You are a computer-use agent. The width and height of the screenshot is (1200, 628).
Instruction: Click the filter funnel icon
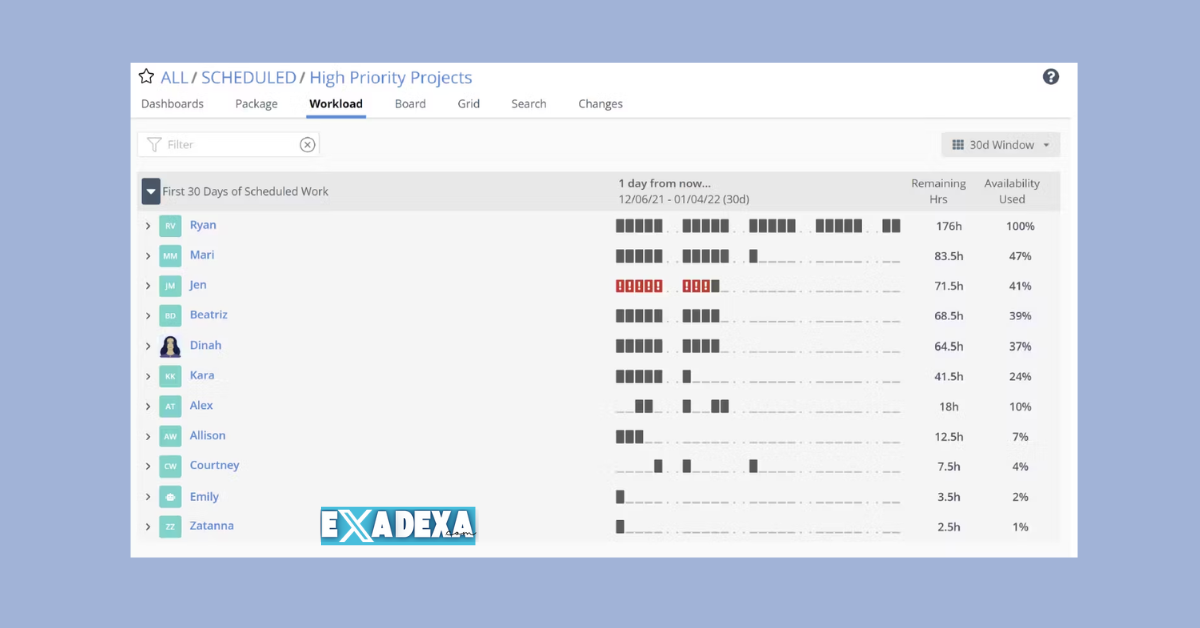[157, 144]
